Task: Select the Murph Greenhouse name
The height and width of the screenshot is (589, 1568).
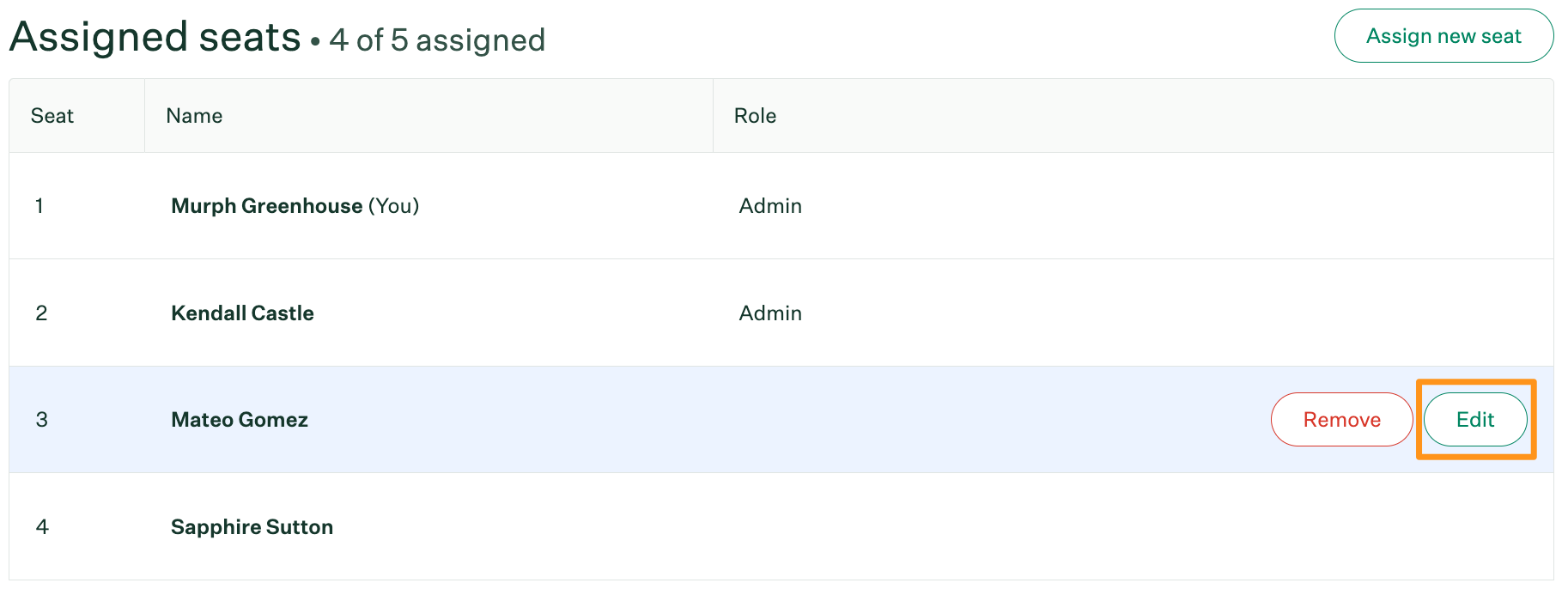Action: click(266, 206)
